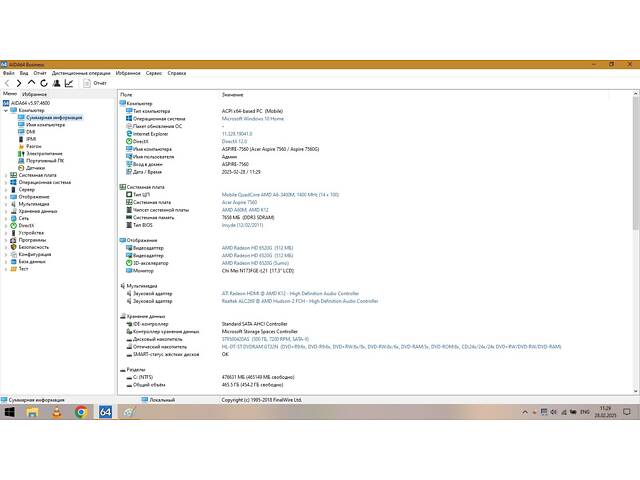Open VLC media player from taskbar
640x480 pixels.
[x=57, y=412]
